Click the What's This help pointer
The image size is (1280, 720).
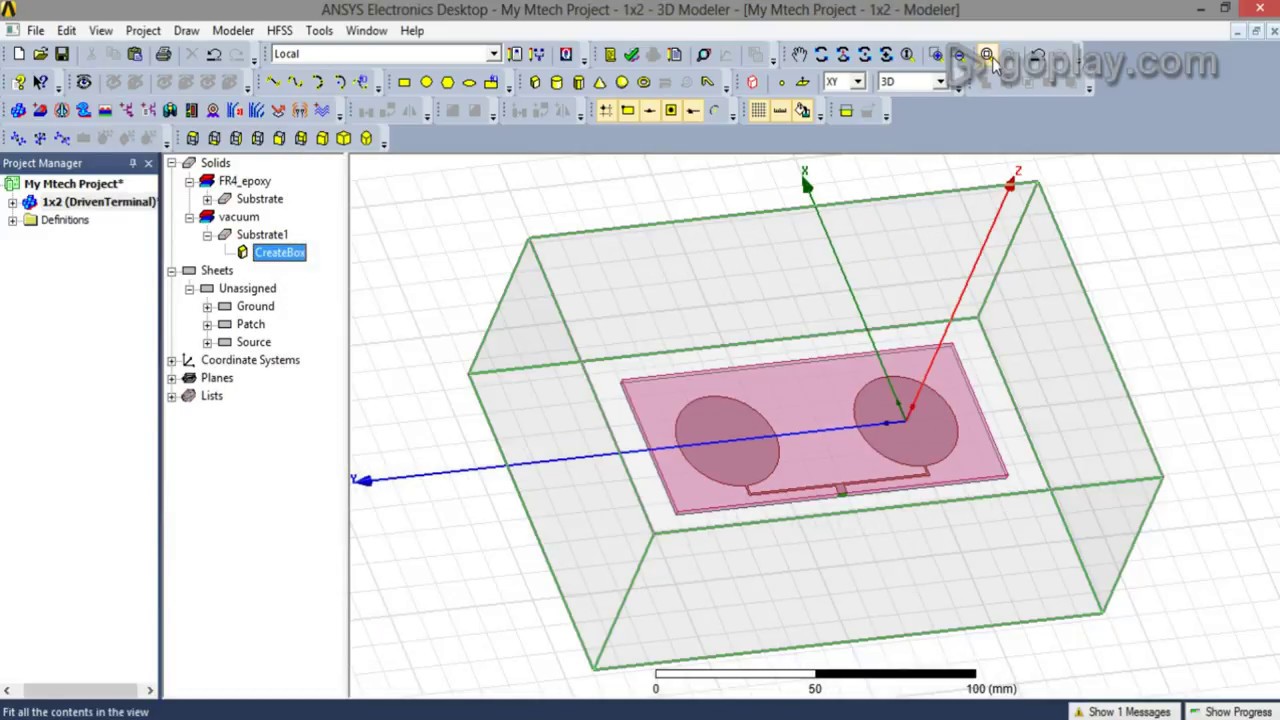tap(40, 82)
